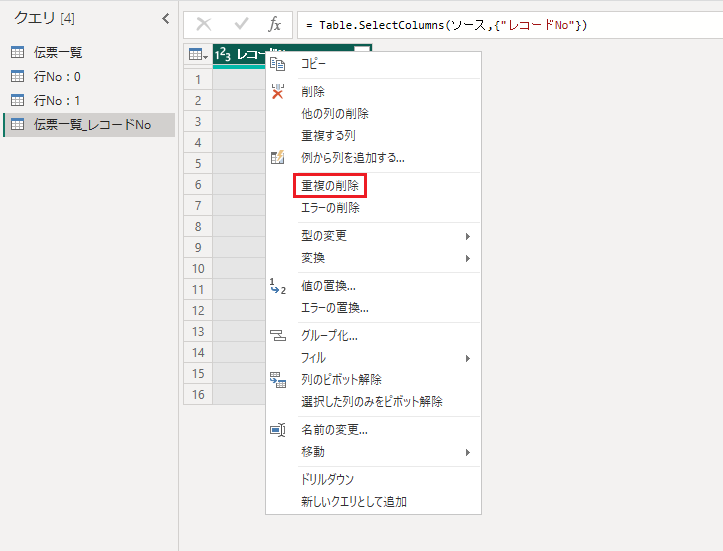The height and width of the screenshot is (551, 723).
Task: Click the add column from examples icon
Action: tap(278, 157)
